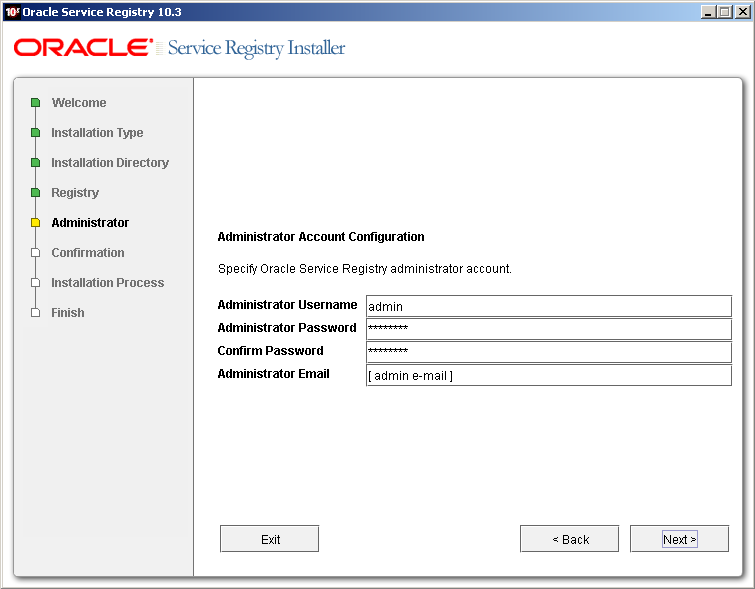Click the Service Registry Installer title text
Image resolution: width=755 pixels, height=589 pixels.
[256, 49]
